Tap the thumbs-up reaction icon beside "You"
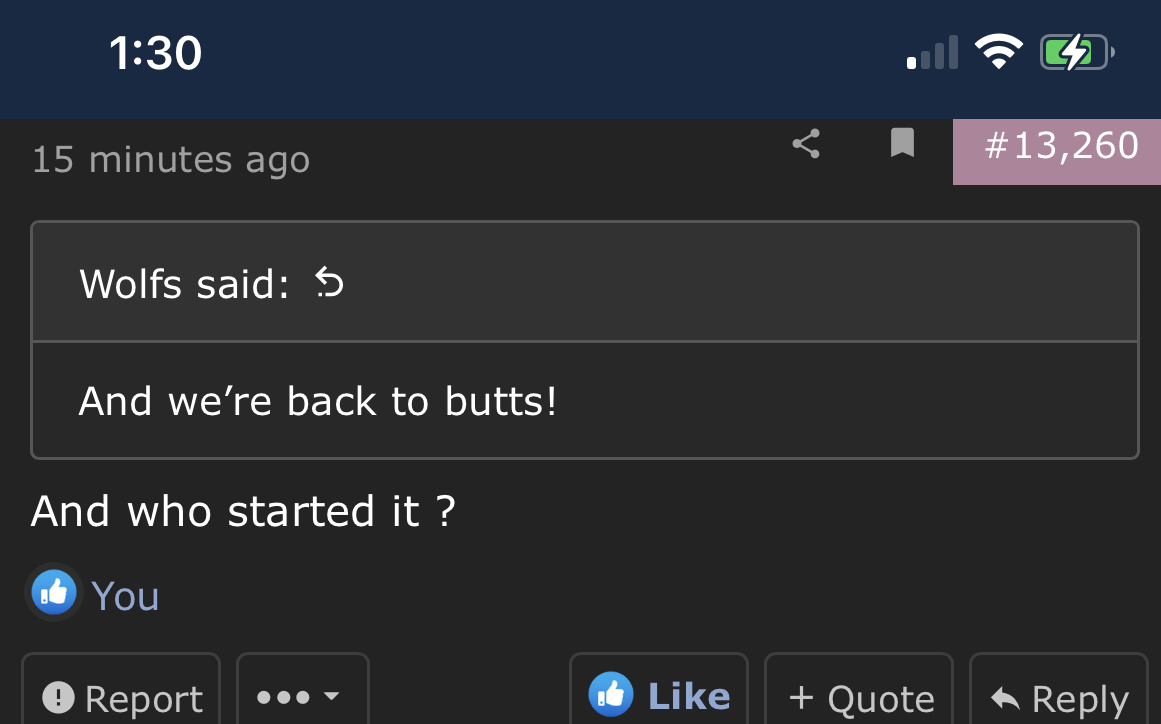The height and width of the screenshot is (724, 1161). pyautogui.click(x=54, y=594)
